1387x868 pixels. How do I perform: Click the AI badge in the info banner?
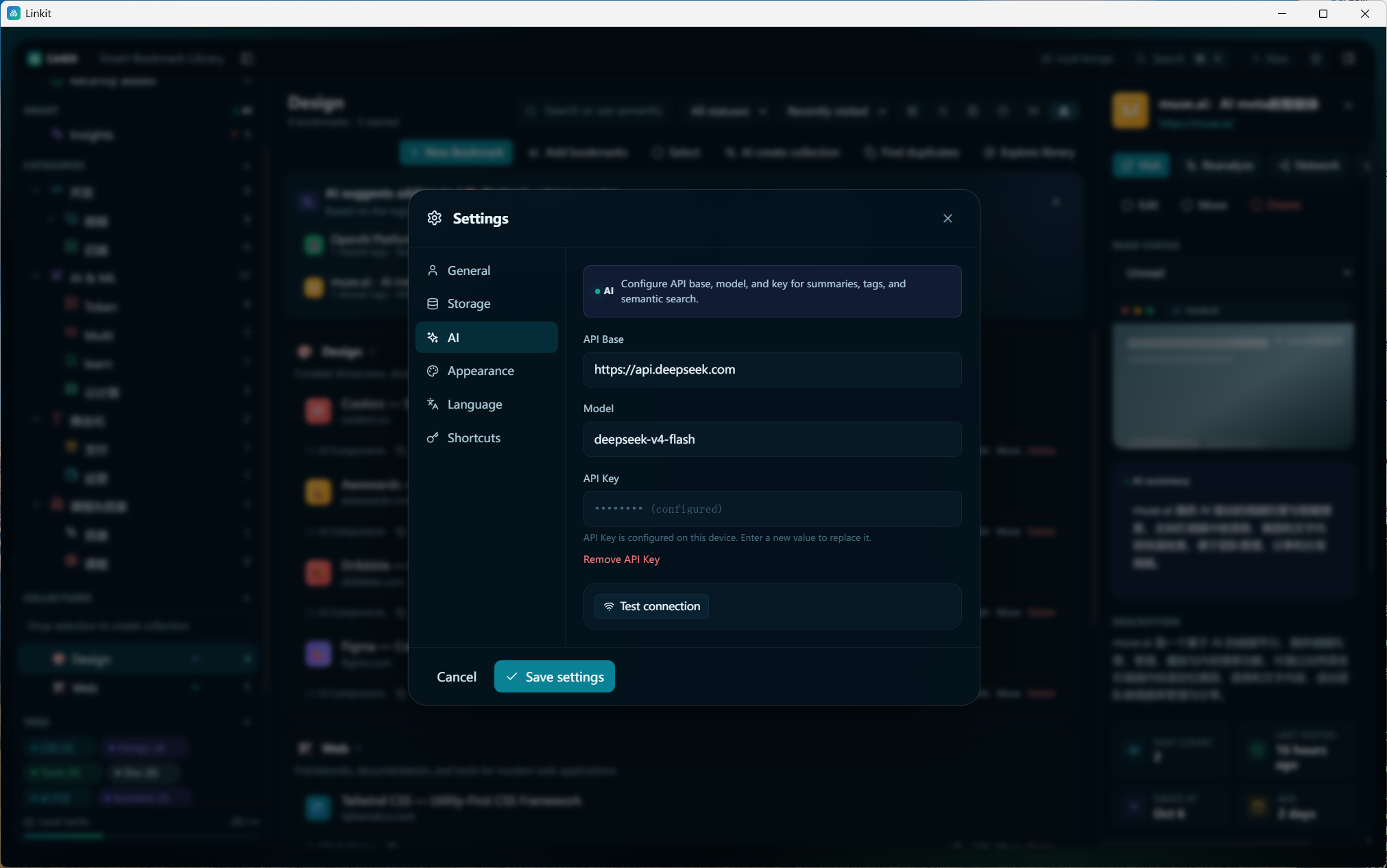[604, 291]
